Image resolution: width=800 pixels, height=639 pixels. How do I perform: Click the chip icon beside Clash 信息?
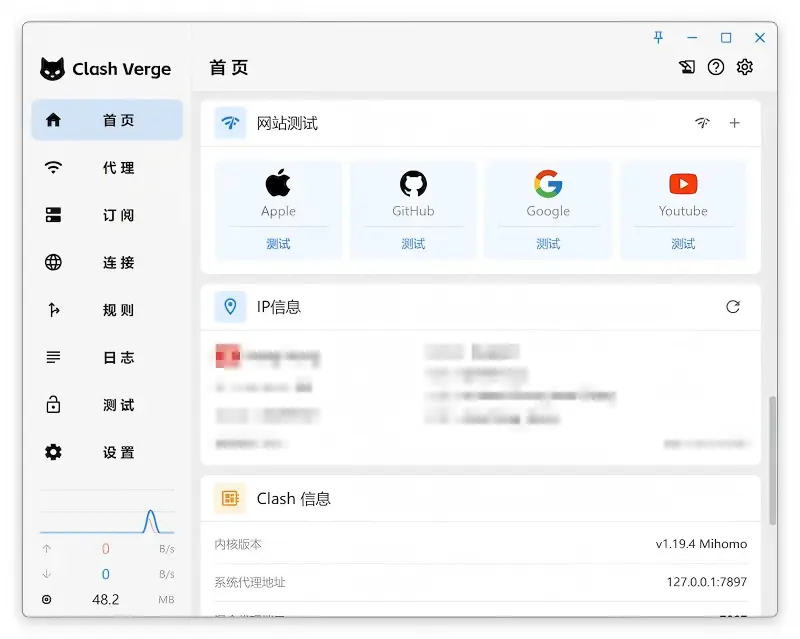click(230, 498)
